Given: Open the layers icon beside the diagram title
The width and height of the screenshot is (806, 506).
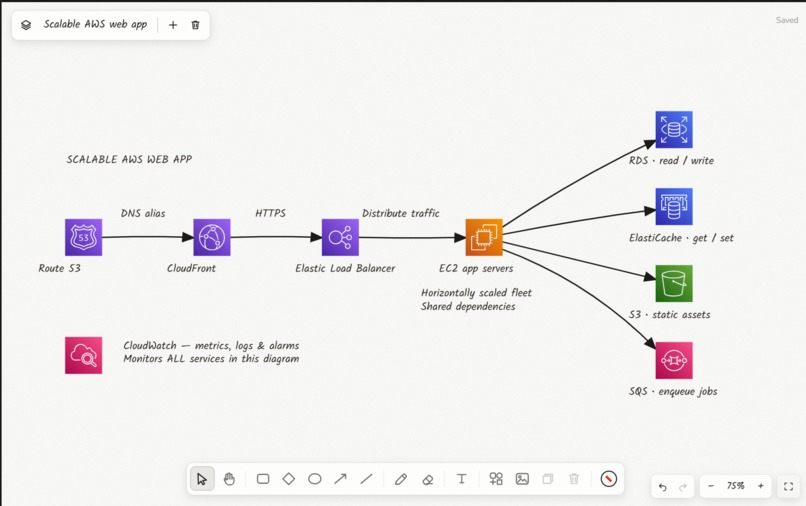Looking at the screenshot, I should (x=26, y=25).
